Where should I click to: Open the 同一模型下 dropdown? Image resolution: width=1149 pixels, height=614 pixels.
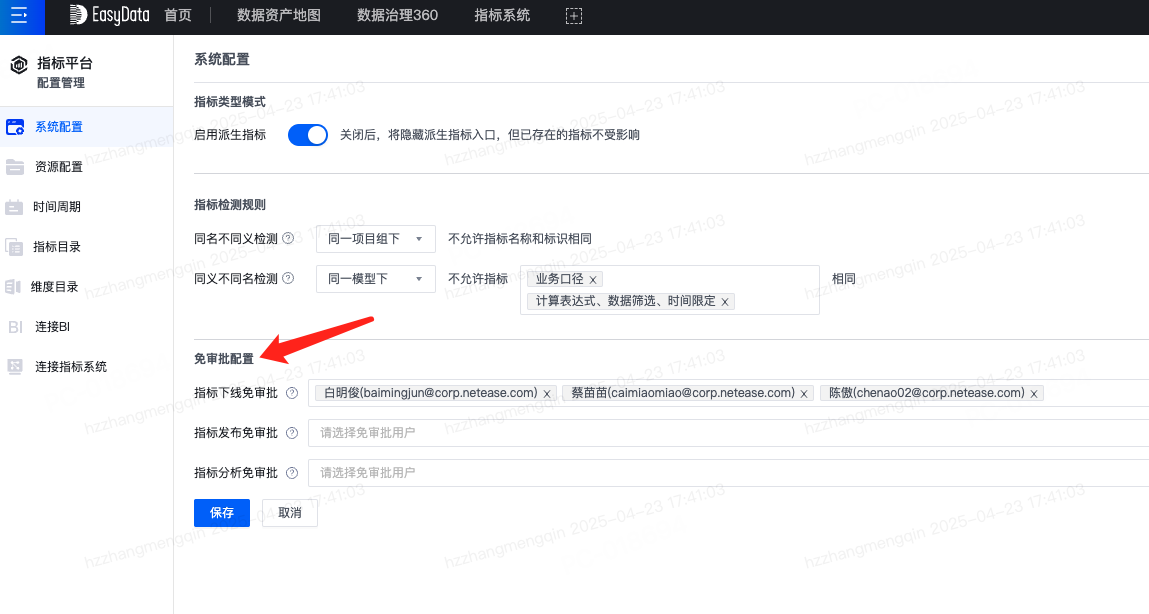(x=376, y=279)
